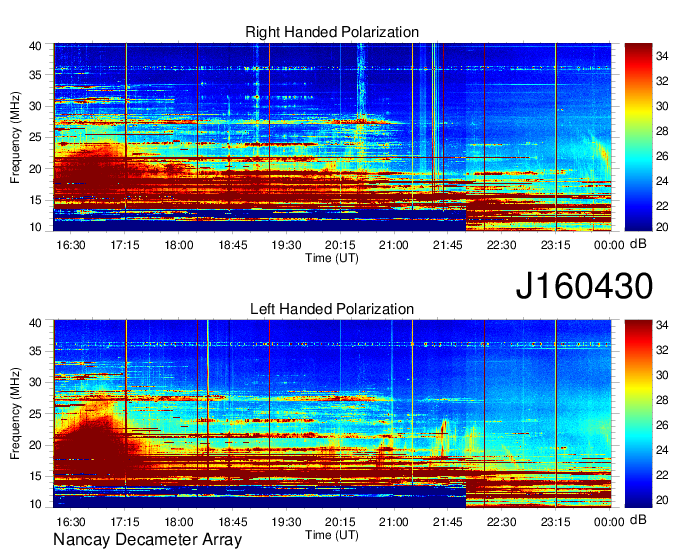
Task: Click the 21:45 time tick under Right Handed plot
Action: [x=448, y=245]
